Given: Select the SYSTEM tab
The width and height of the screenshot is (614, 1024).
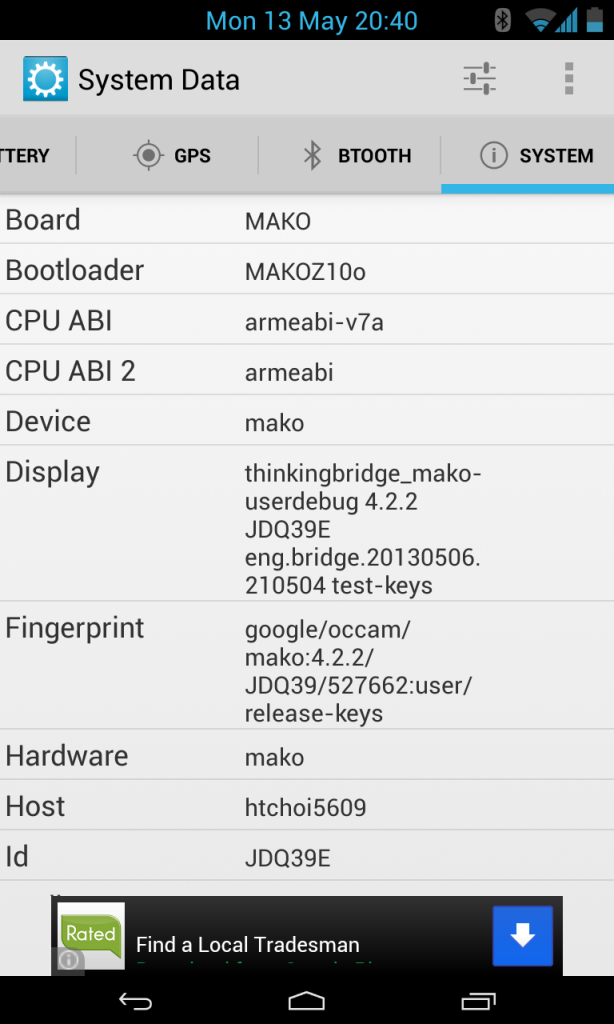Looking at the screenshot, I should [535, 156].
